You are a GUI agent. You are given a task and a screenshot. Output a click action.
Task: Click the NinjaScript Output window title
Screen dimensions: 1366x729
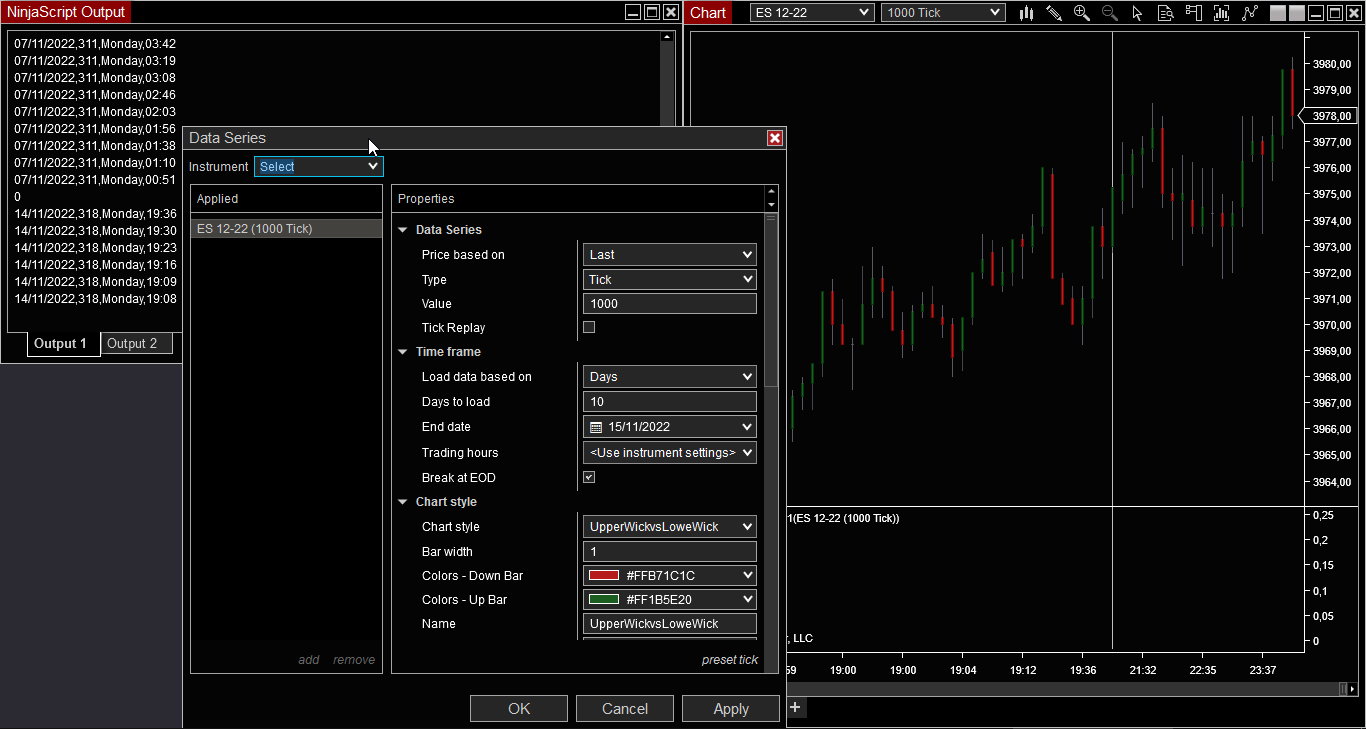(x=66, y=13)
